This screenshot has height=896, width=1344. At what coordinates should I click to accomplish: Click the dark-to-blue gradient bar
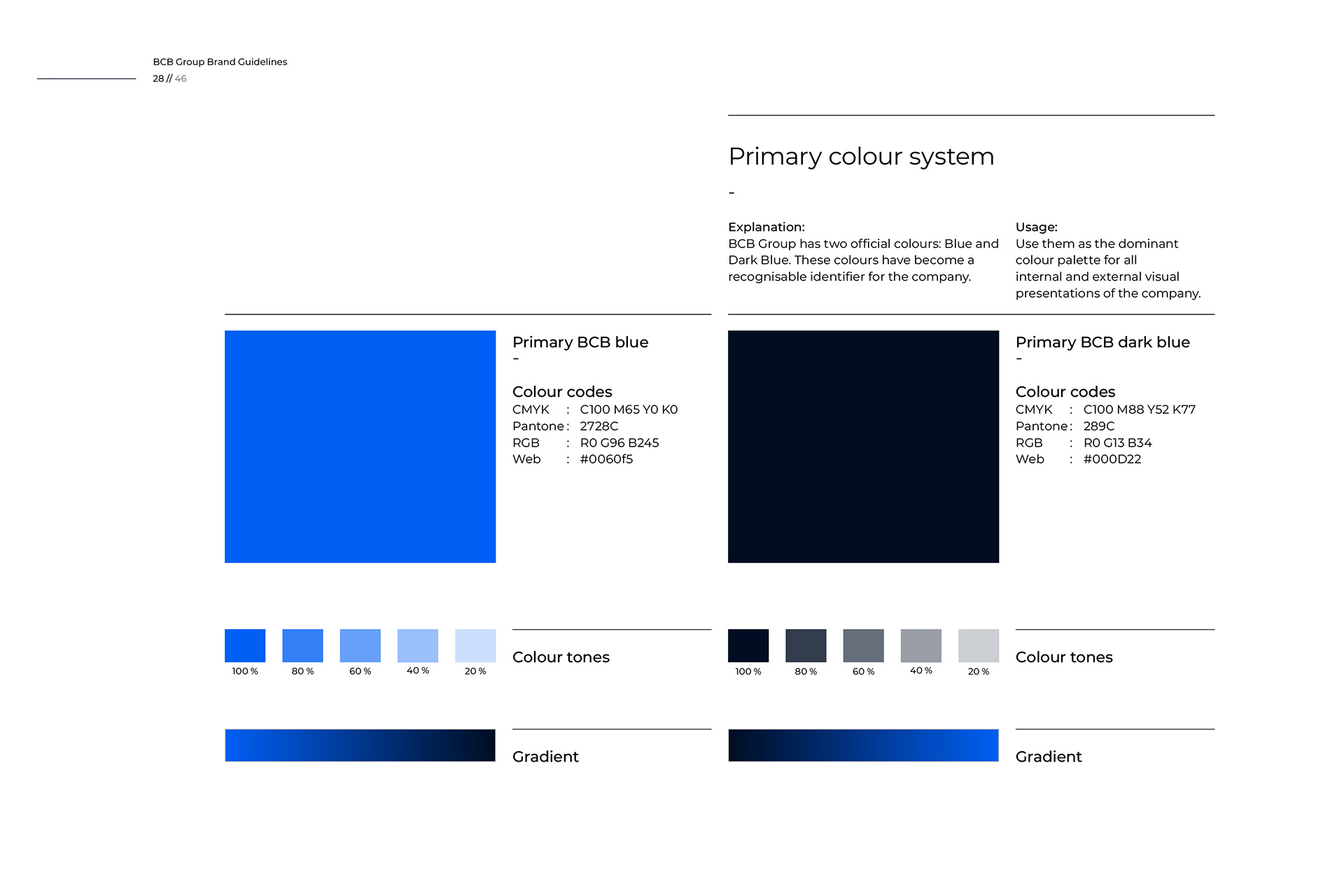[x=863, y=745]
